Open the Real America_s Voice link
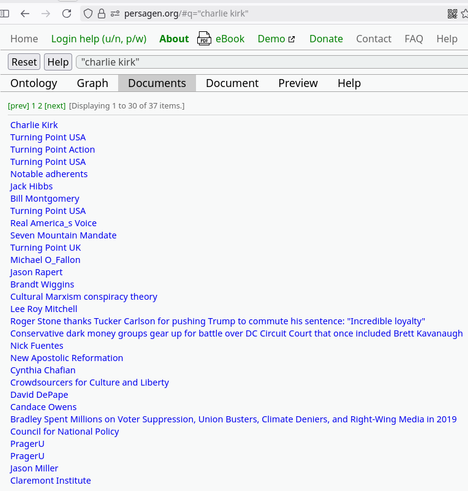 pos(53,223)
